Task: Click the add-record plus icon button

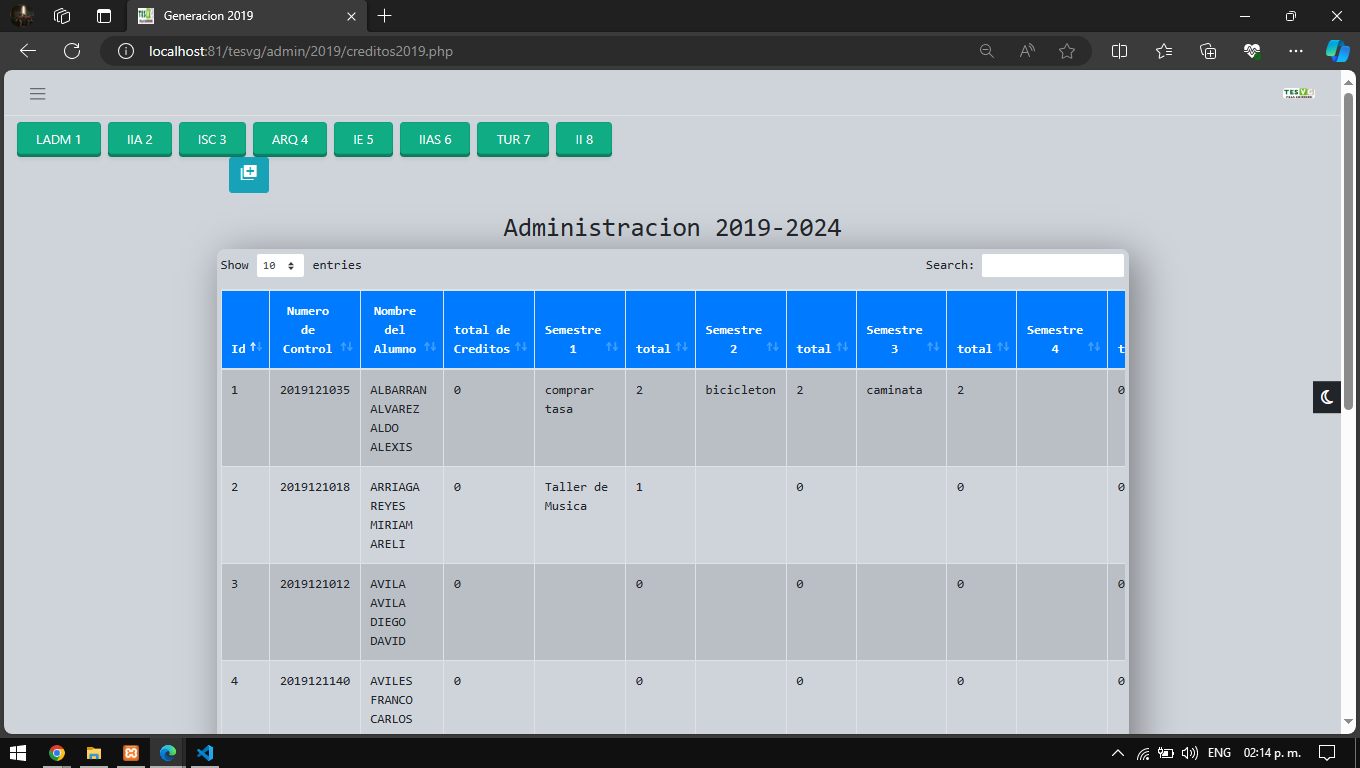Action: [249, 173]
